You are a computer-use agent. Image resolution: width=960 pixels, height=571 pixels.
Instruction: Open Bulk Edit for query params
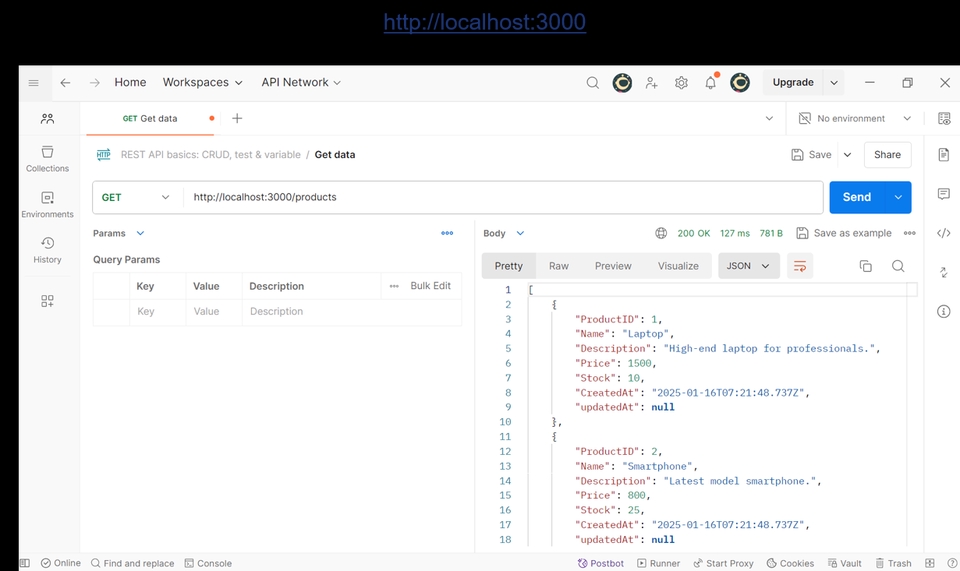click(430, 286)
